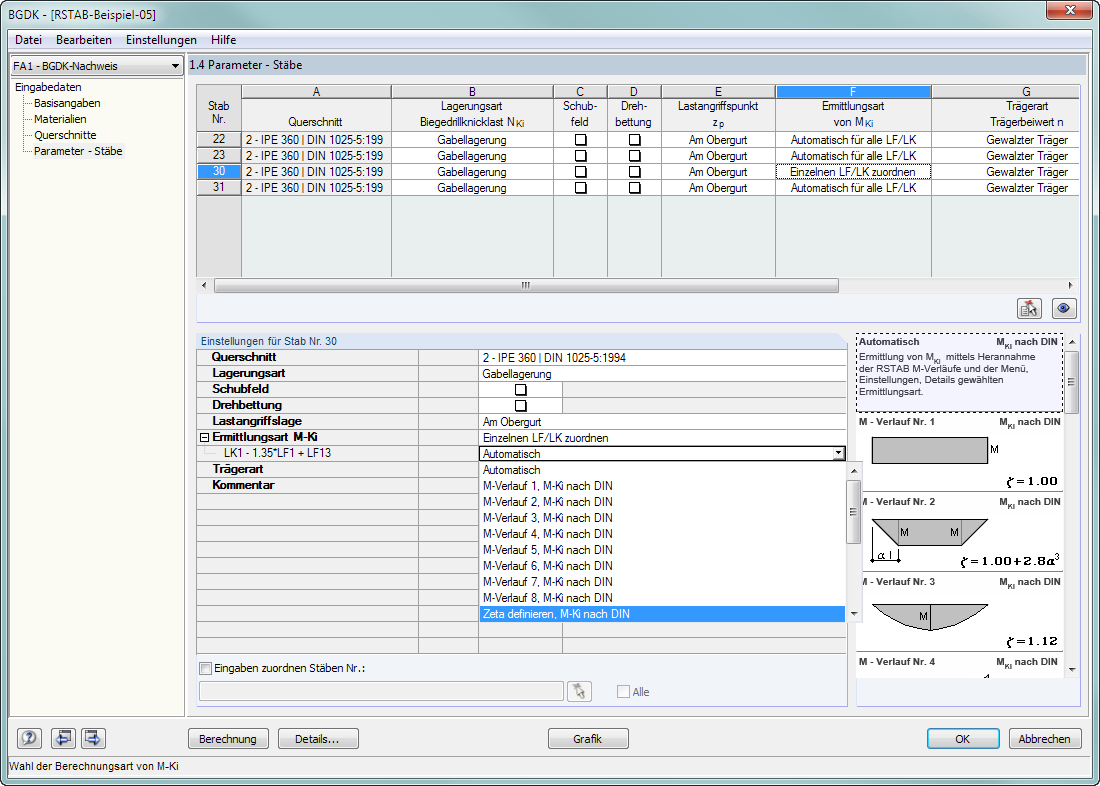Toggle Schubfeld checkbox for Stab 30
This screenshot has width=1100, height=786.
[x=581, y=172]
